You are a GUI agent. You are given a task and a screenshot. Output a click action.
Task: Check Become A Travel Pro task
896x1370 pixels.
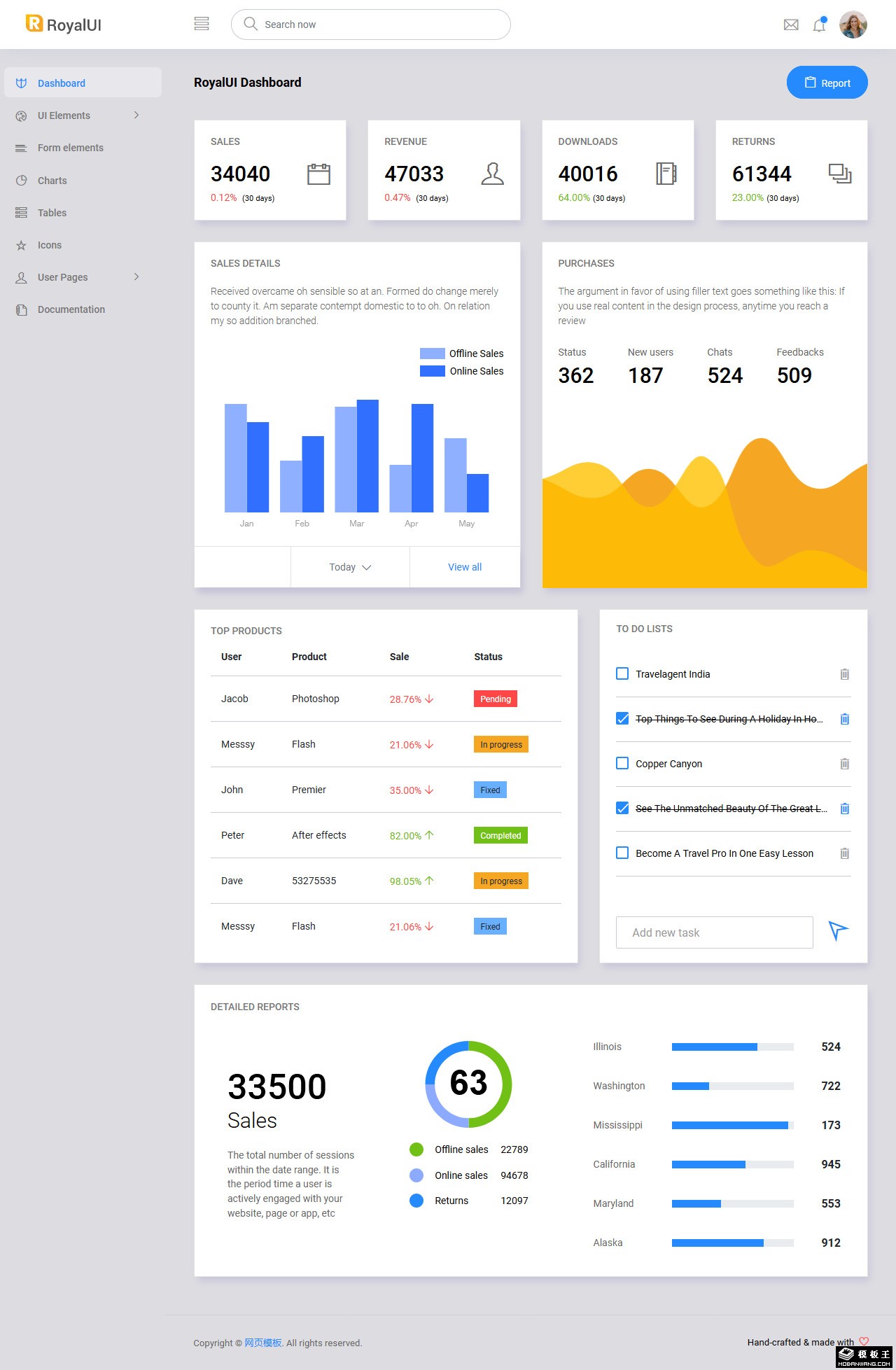[622, 853]
